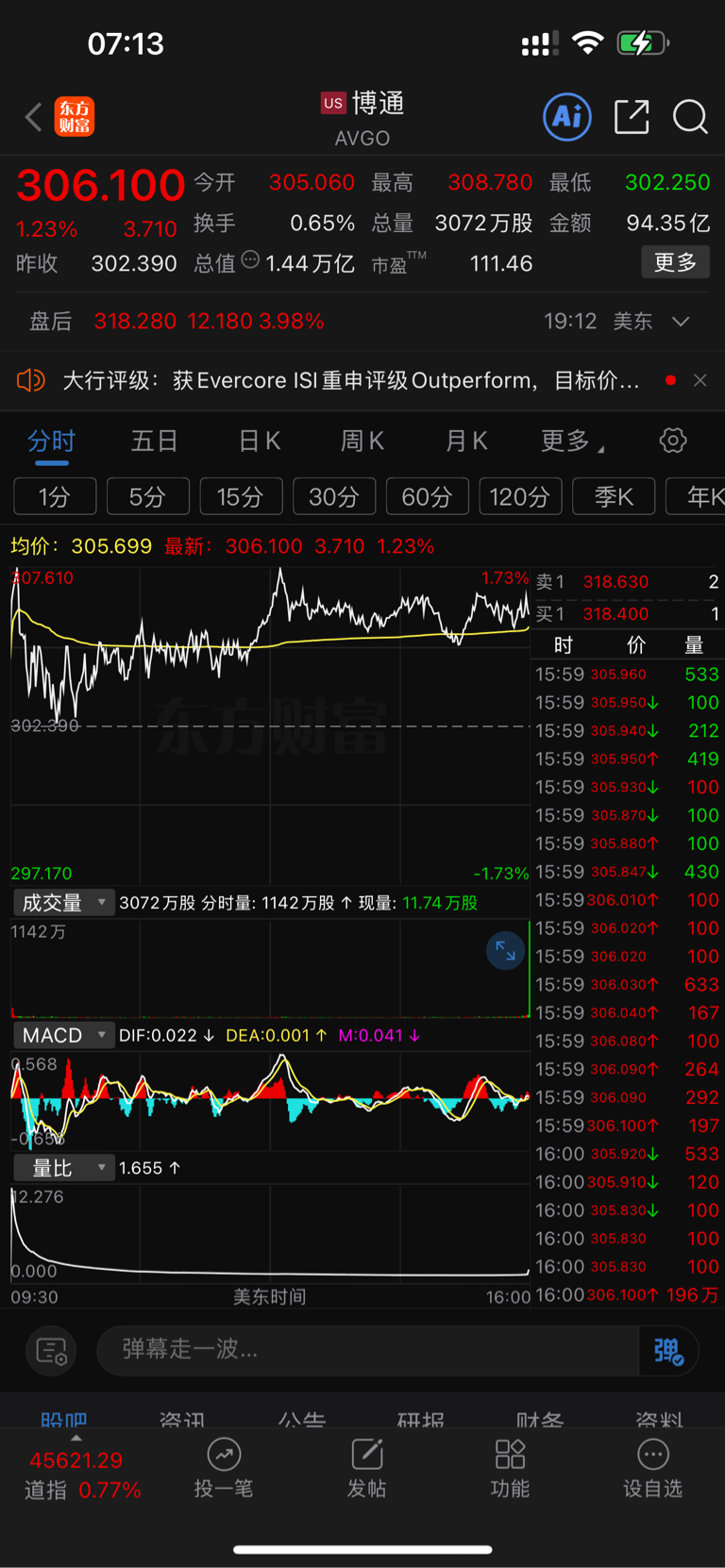Tap the 16:00 305.920 533 trade row
725x1568 pixels.
[628, 1154]
